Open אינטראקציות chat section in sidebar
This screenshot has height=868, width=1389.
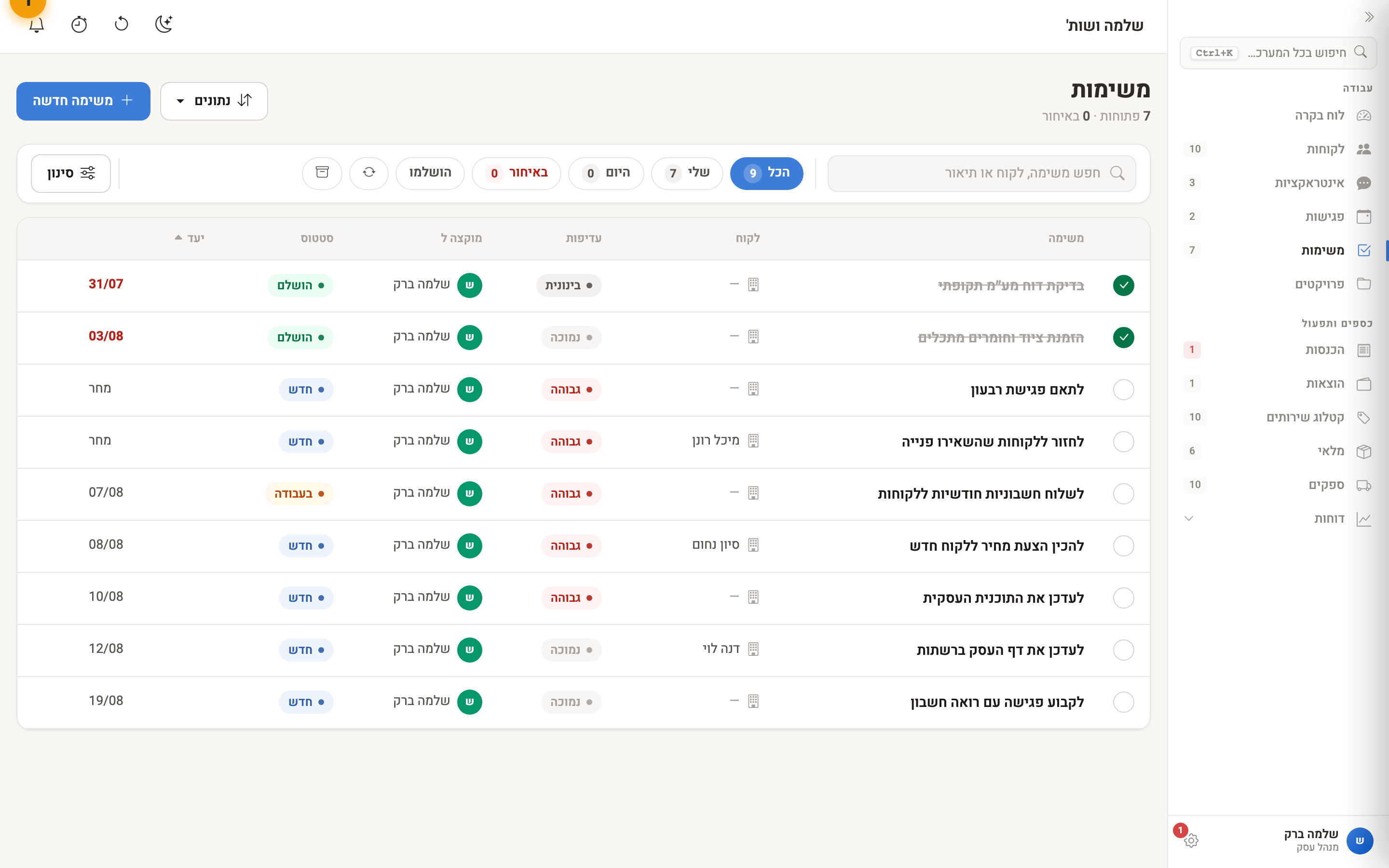(1279, 183)
